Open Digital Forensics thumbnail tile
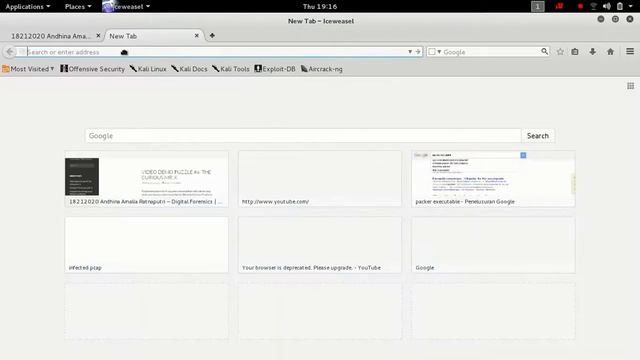The width and height of the screenshot is (640, 360). pyautogui.click(x=147, y=179)
